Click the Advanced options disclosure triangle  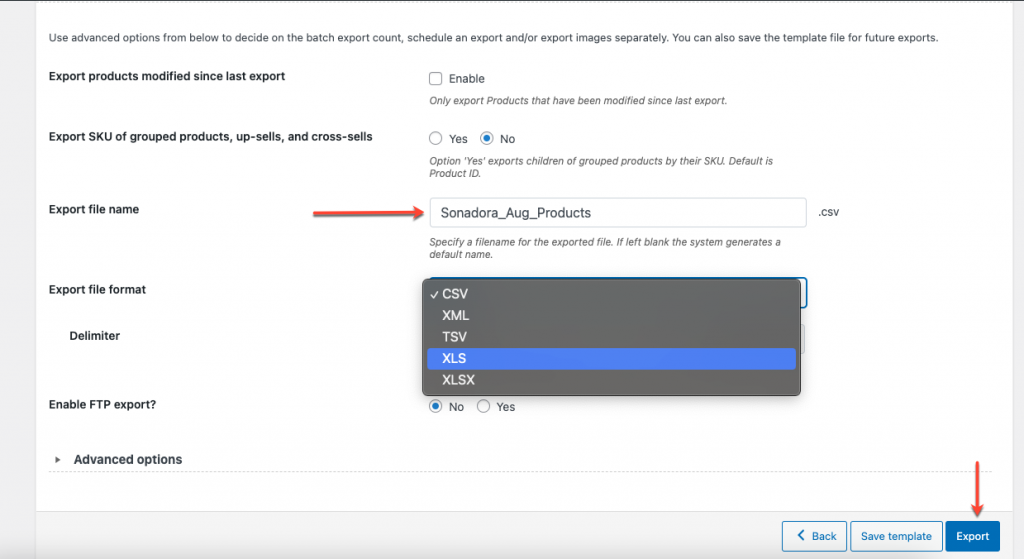[x=57, y=460]
